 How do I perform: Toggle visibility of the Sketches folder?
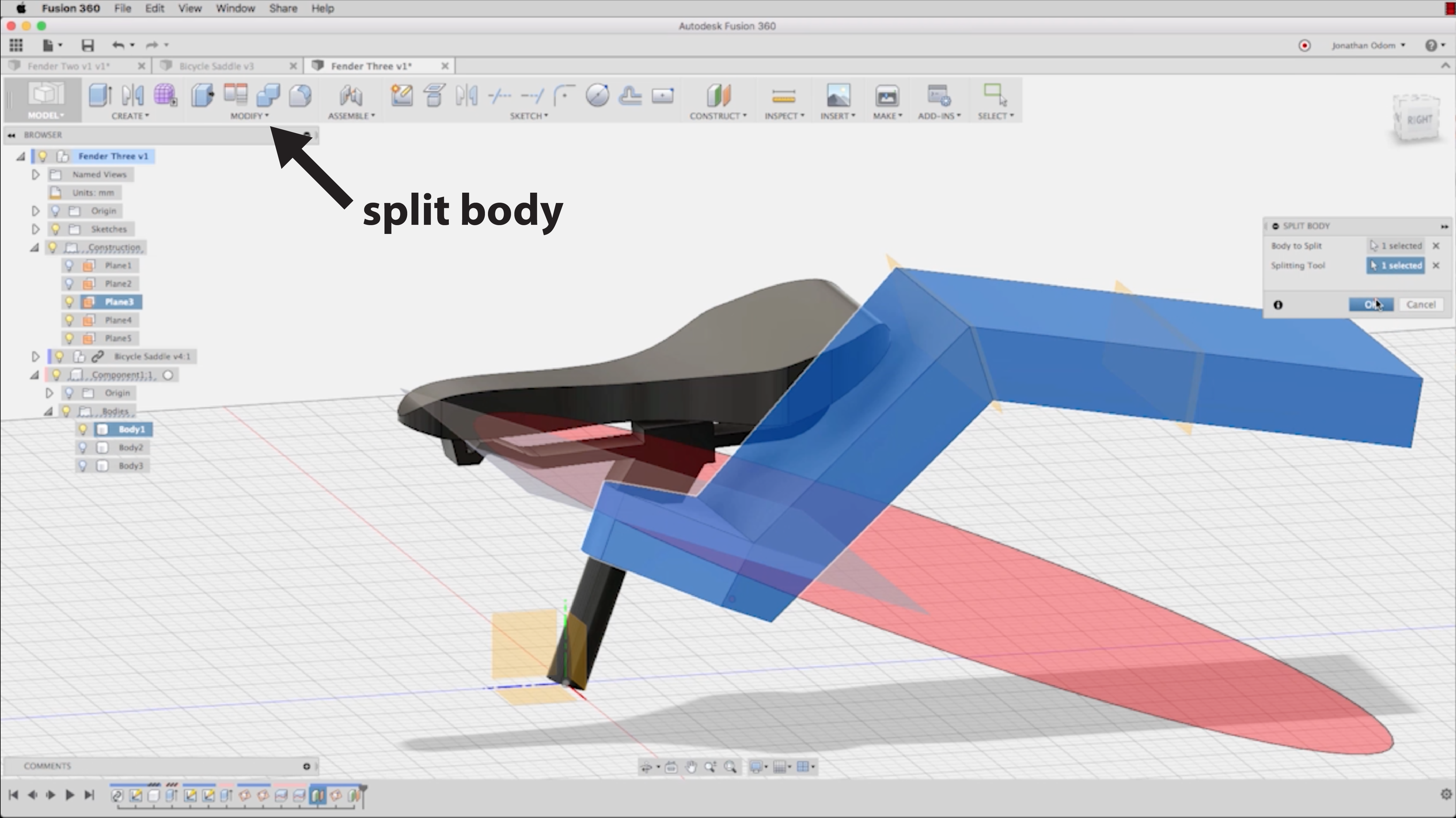pyautogui.click(x=56, y=229)
